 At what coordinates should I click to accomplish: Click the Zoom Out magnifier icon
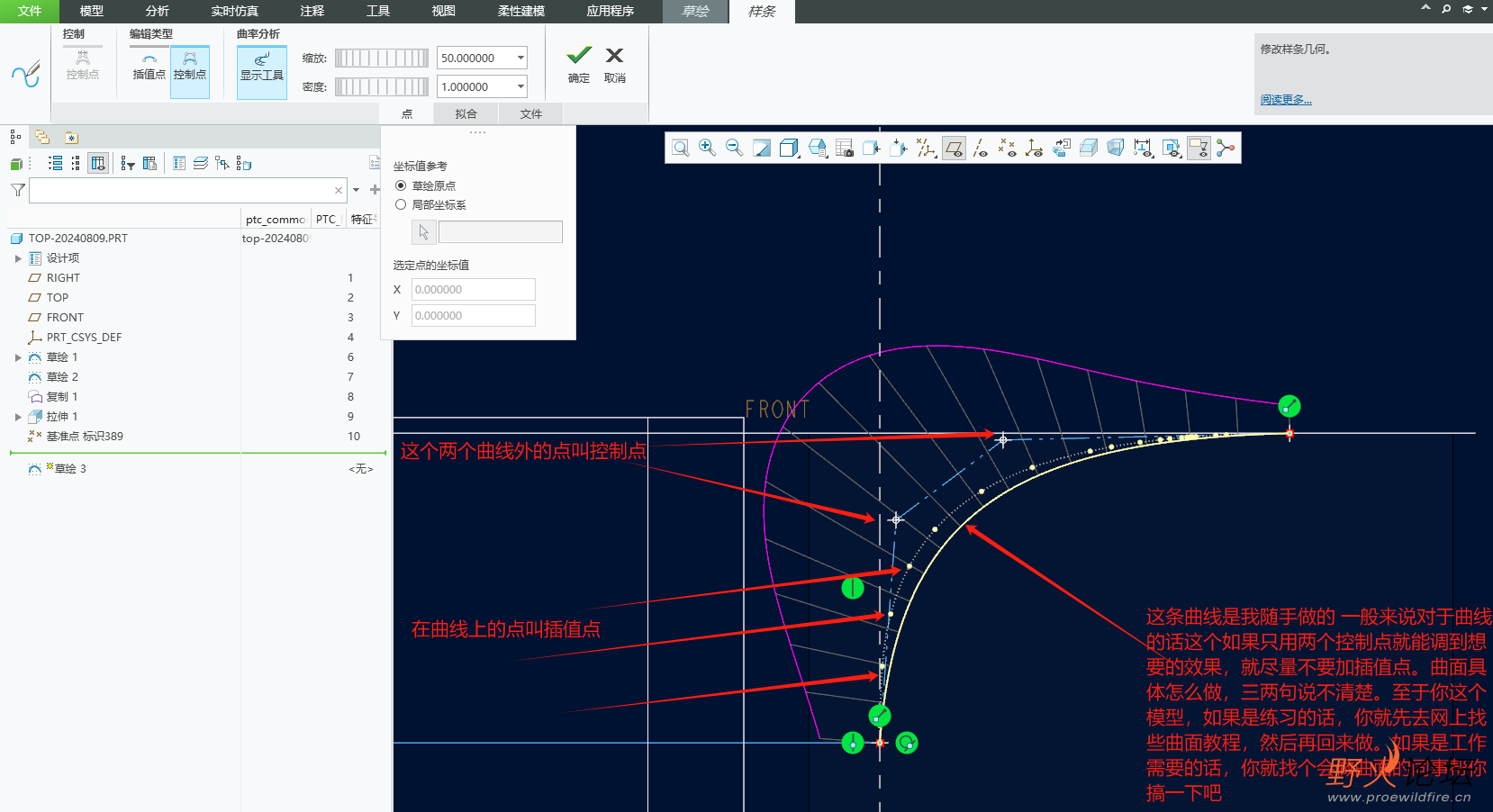735,148
